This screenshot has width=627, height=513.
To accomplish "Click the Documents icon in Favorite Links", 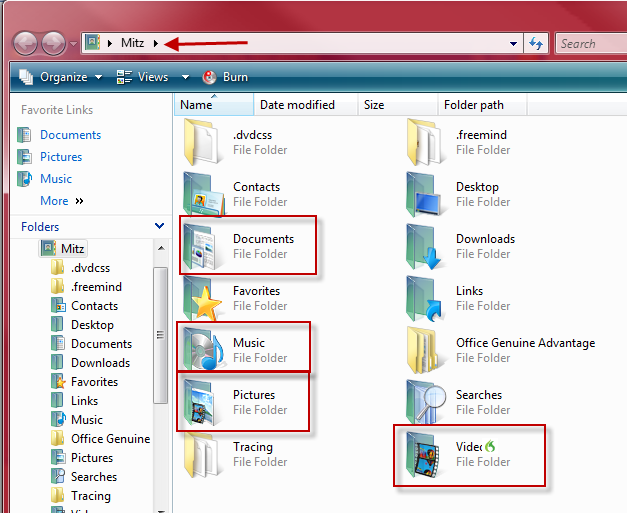I will coord(24,135).
